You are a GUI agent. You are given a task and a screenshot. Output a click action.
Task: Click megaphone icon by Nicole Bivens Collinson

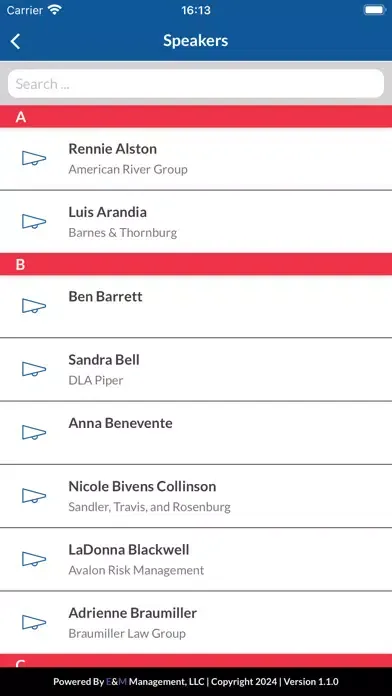pos(34,496)
